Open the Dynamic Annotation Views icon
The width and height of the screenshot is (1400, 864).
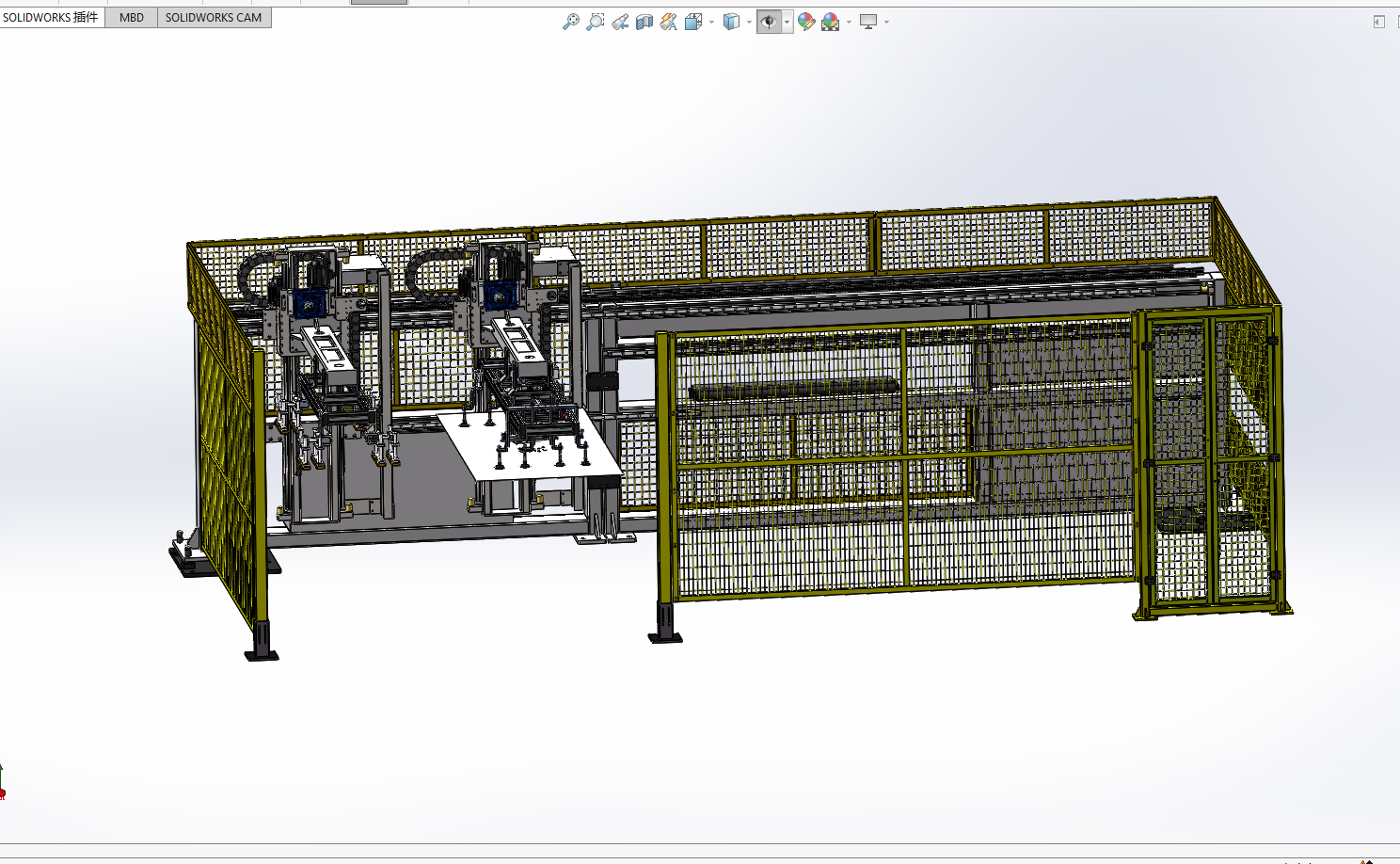[x=668, y=22]
